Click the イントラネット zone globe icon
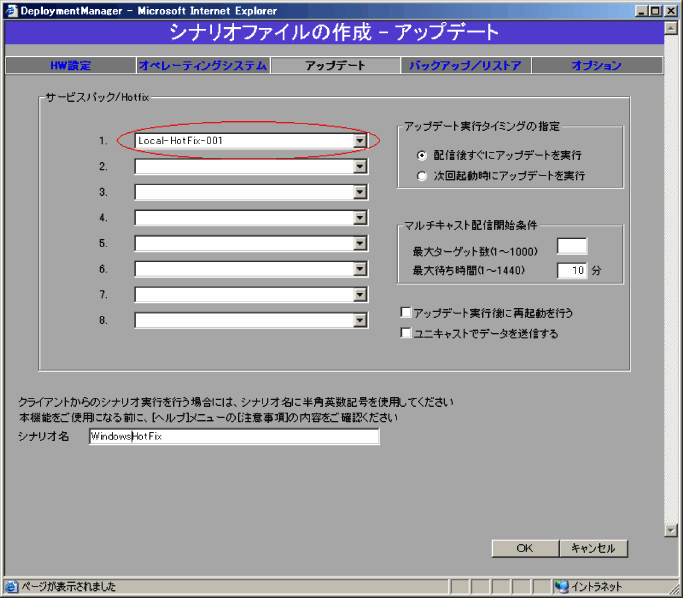This screenshot has height=598, width=683. coord(561,587)
